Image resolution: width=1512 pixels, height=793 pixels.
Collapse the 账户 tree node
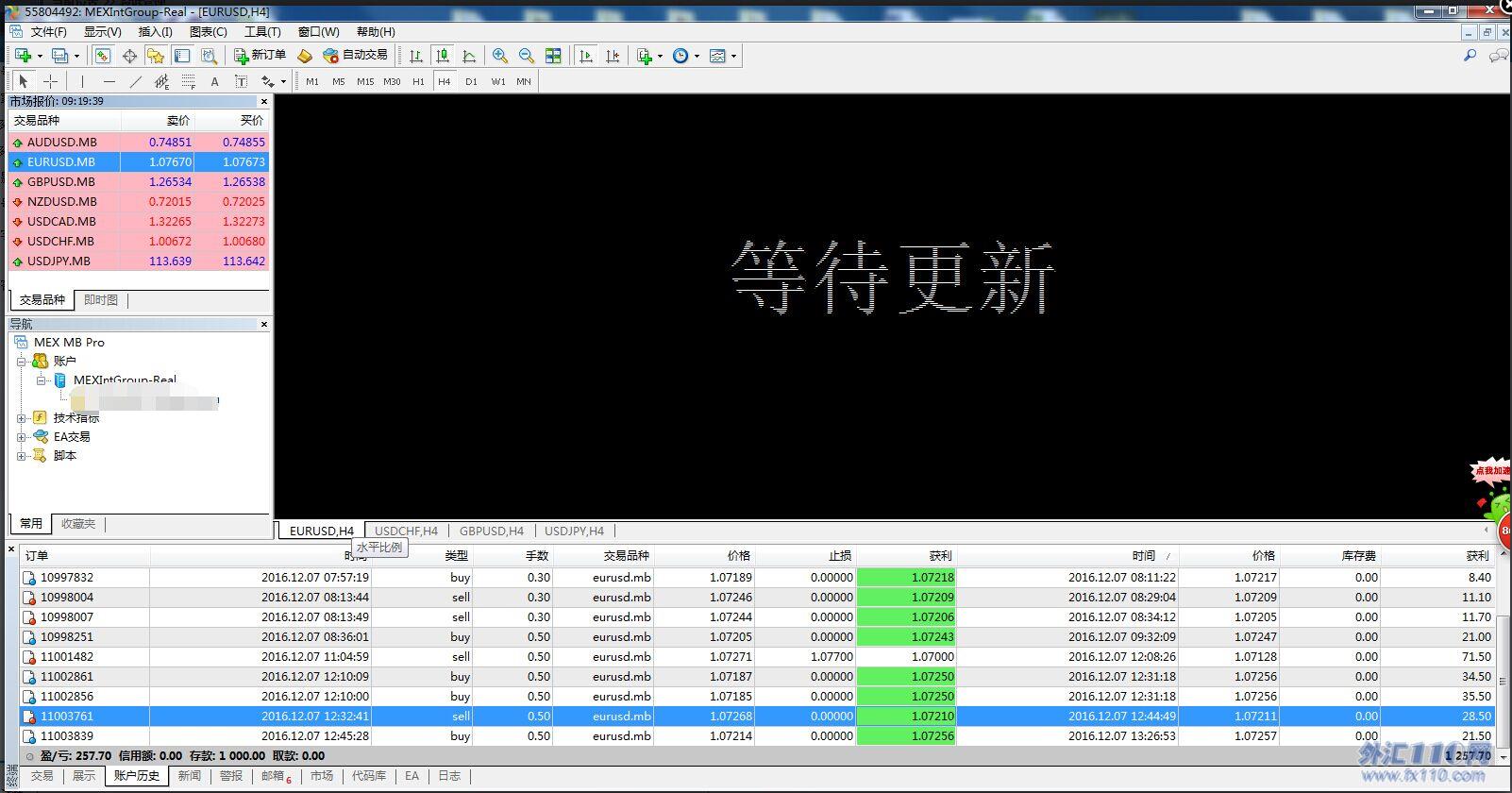click(21, 362)
